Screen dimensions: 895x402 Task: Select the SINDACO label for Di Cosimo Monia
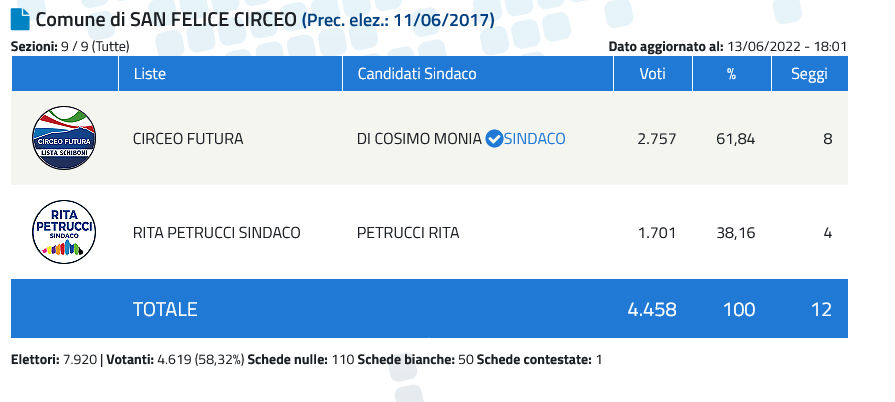535,139
